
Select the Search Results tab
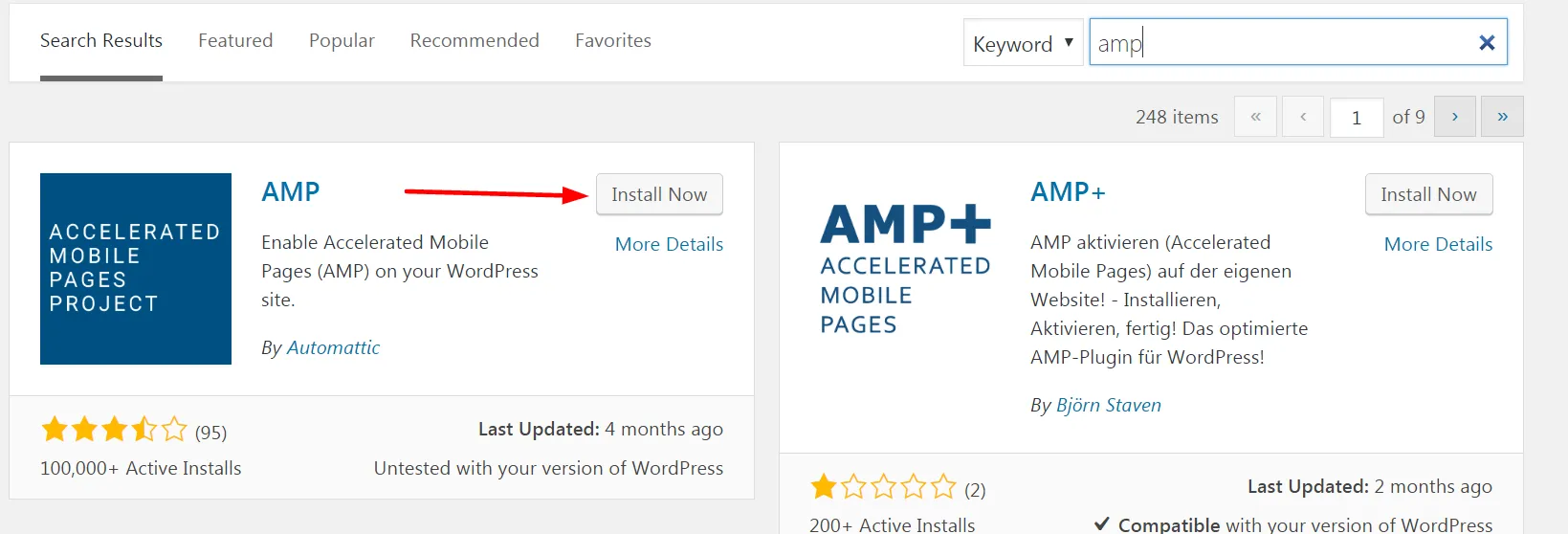click(x=101, y=40)
